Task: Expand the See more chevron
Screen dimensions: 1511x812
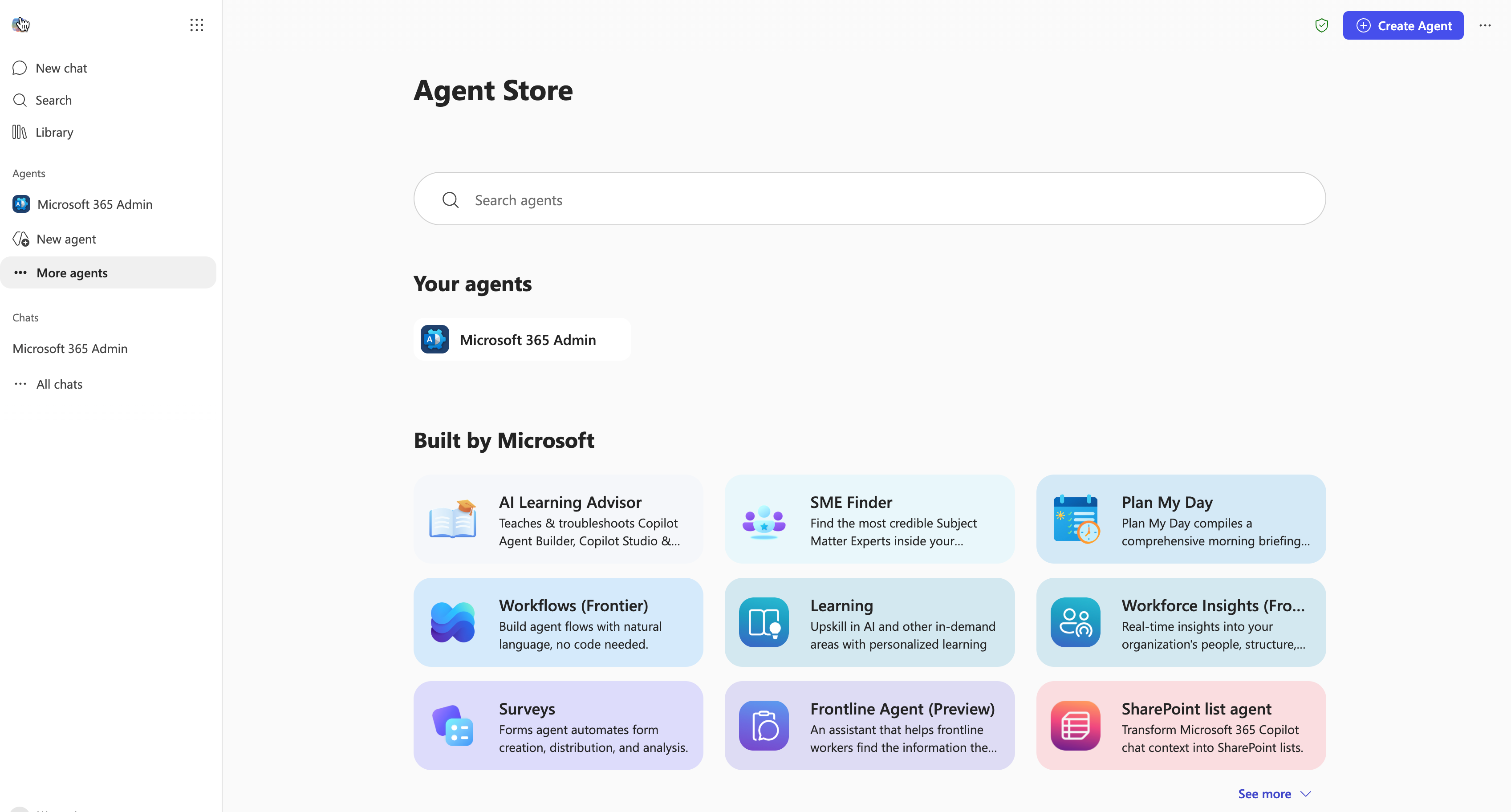Action: (x=1306, y=794)
